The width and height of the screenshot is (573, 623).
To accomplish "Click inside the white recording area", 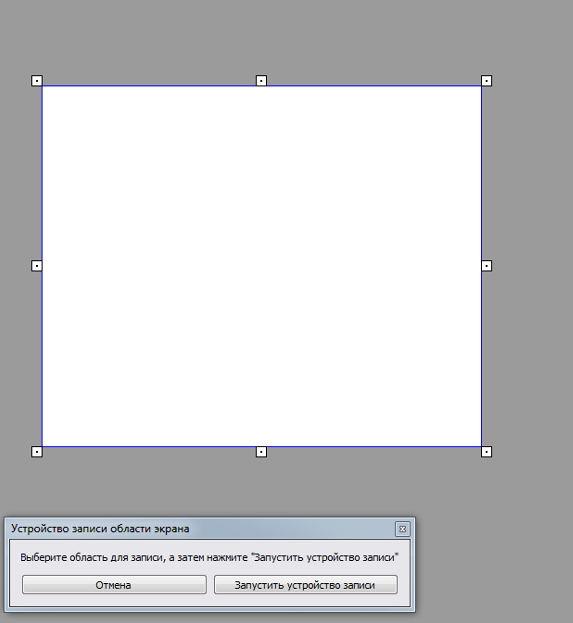I will tap(262, 266).
